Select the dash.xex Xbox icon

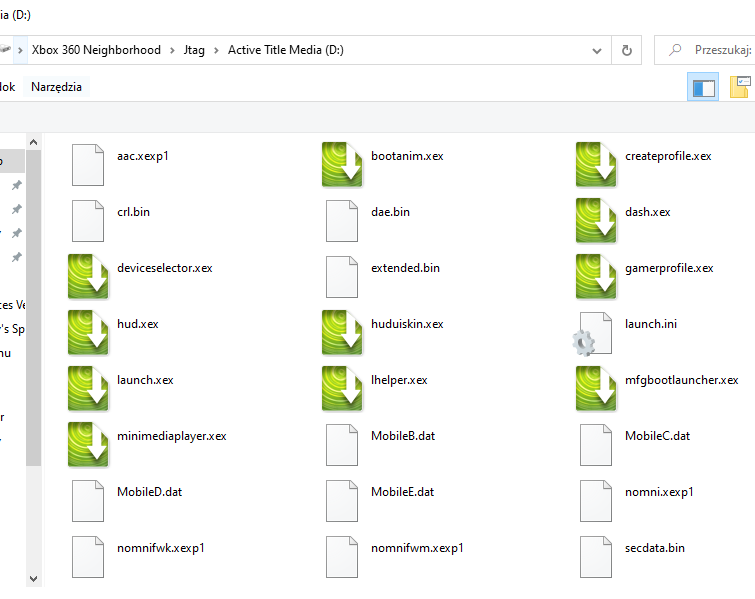pos(596,221)
